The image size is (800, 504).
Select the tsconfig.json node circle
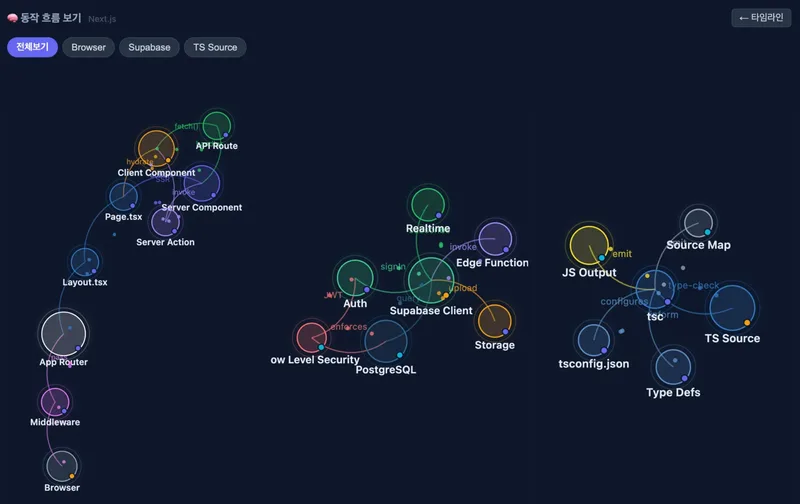pyautogui.click(x=594, y=340)
